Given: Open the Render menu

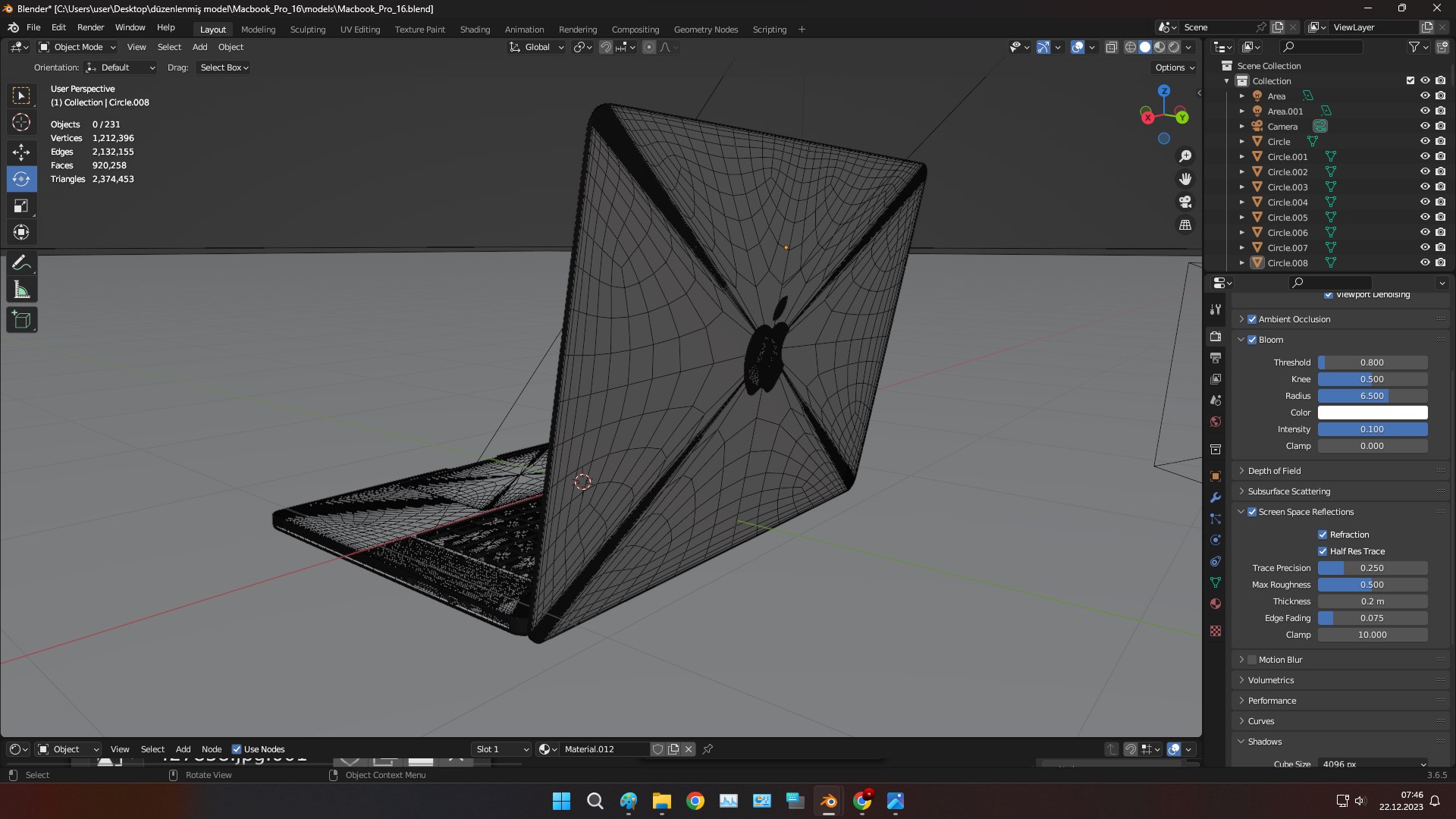Looking at the screenshot, I should (x=90, y=27).
